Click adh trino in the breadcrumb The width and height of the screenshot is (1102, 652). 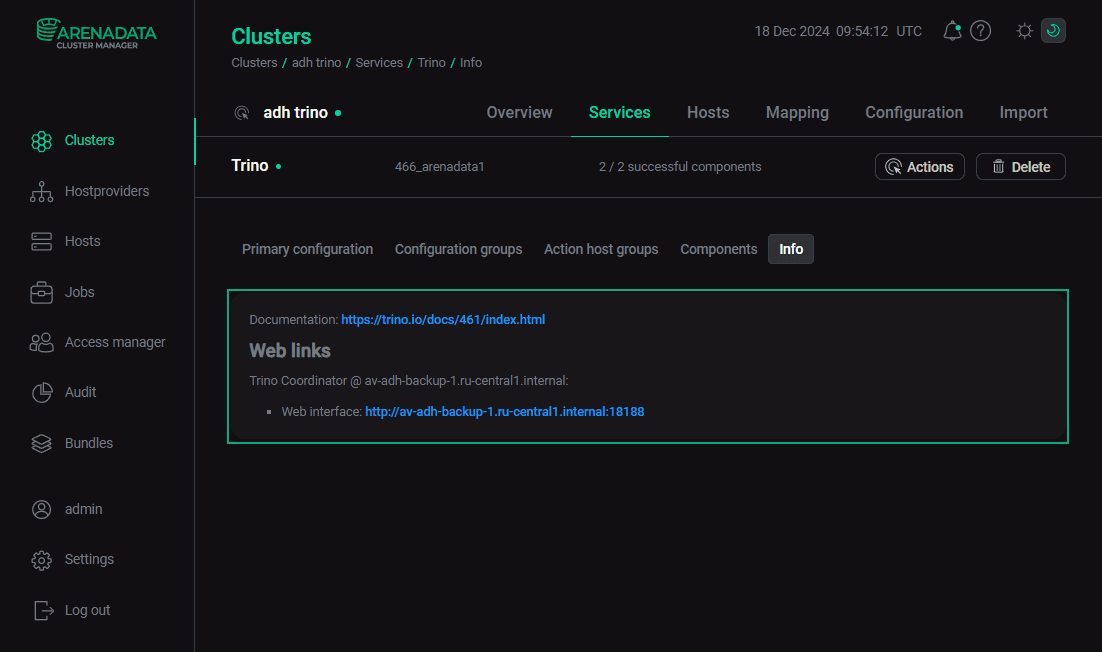click(316, 63)
